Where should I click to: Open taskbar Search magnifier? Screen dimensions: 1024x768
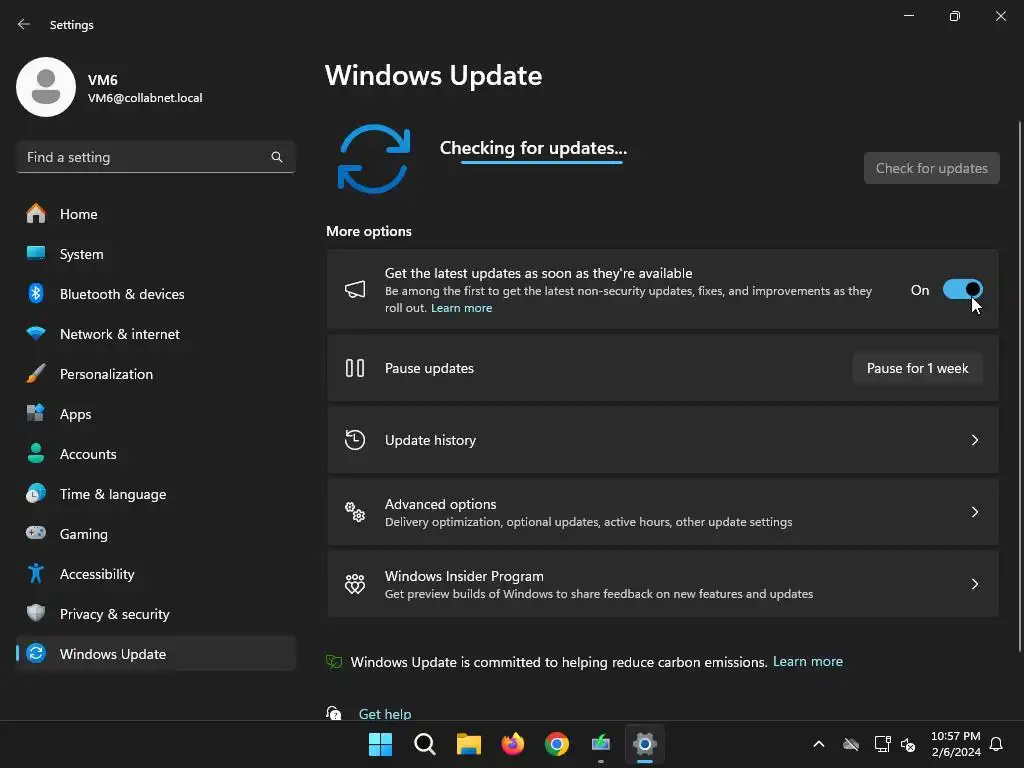pos(424,744)
